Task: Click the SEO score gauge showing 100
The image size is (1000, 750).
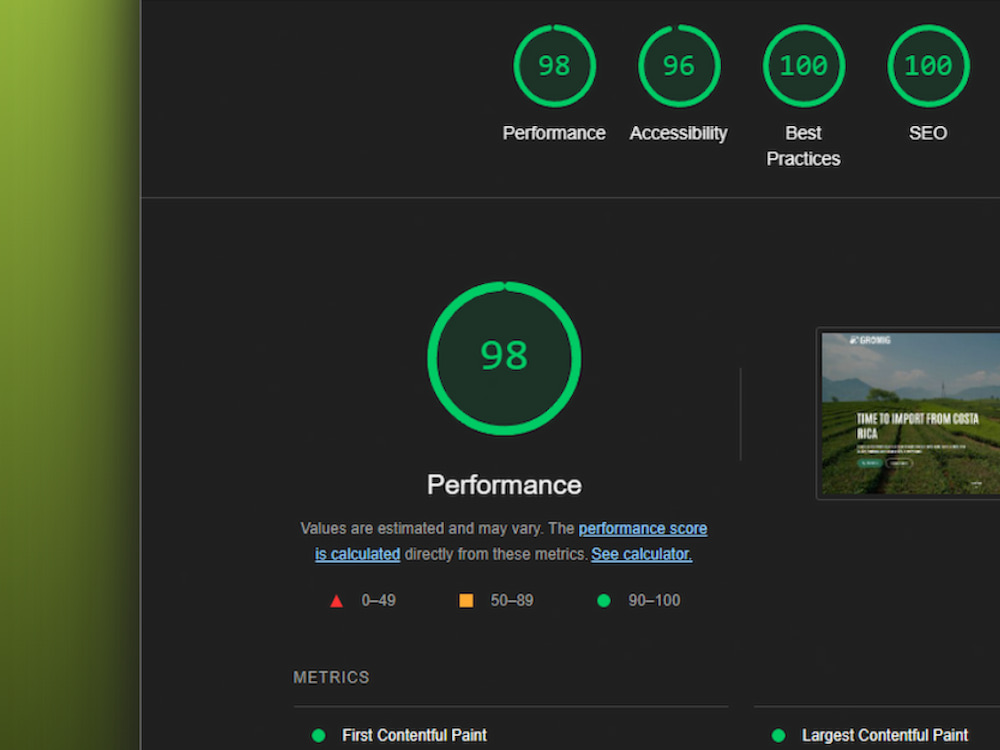Action: [928, 66]
